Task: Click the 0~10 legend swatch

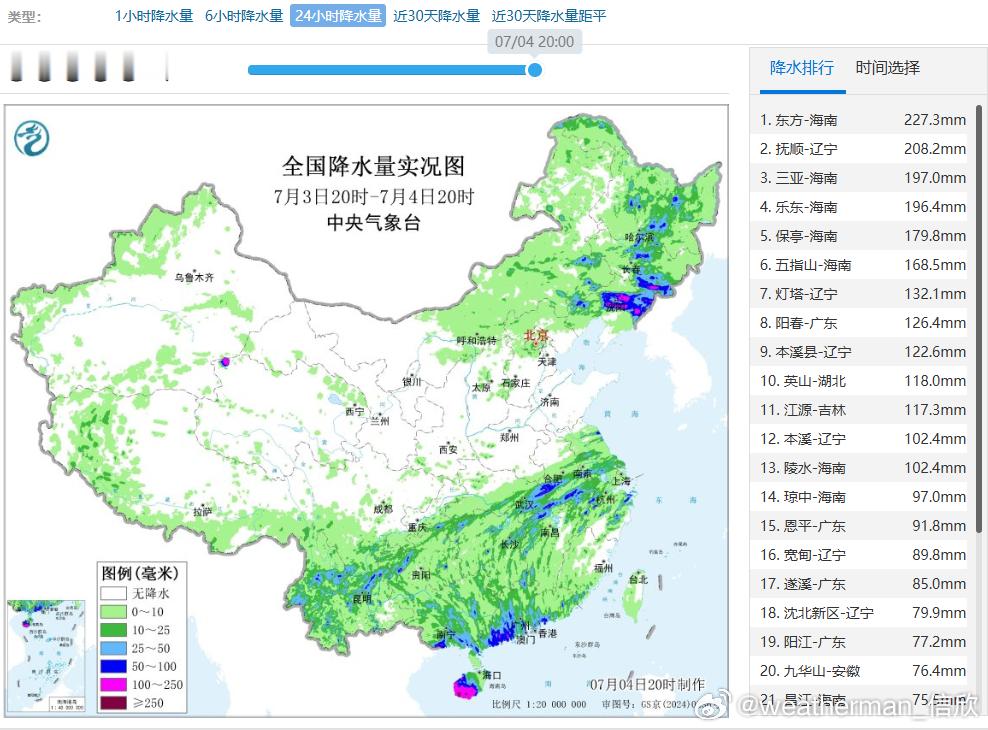Action: tap(113, 612)
